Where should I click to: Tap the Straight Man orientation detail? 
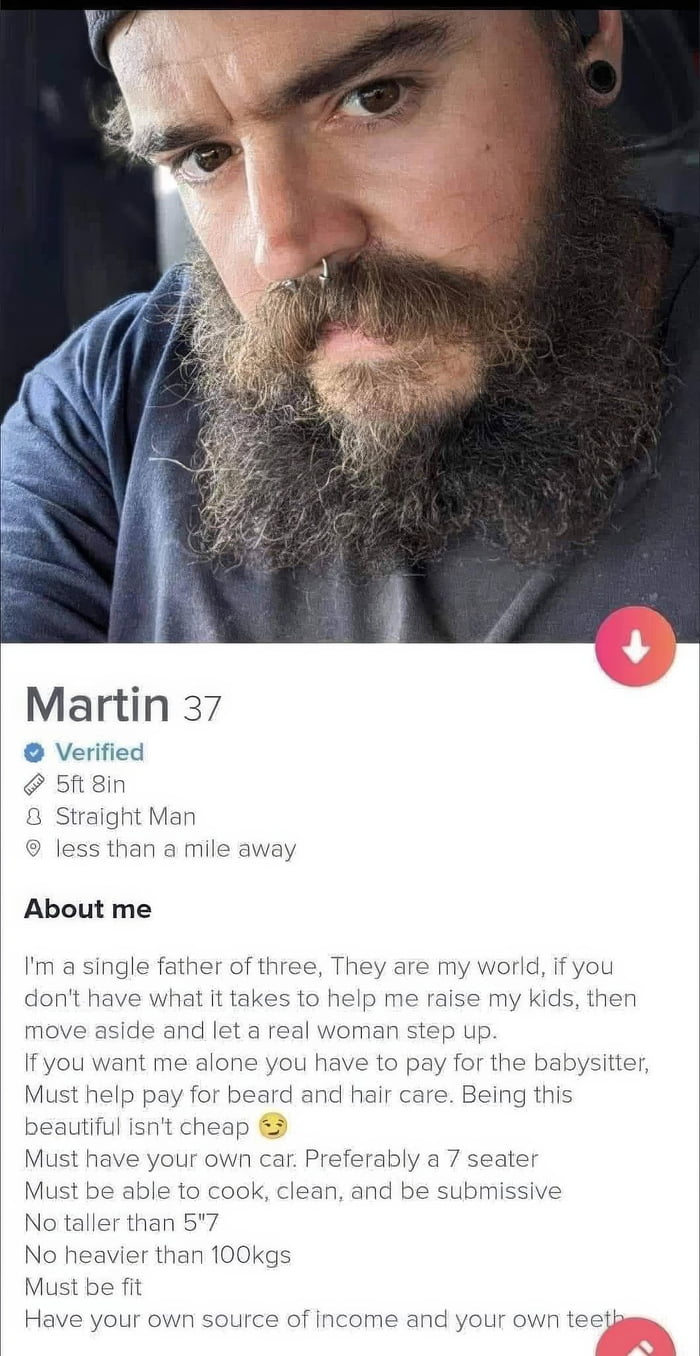(x=125, y=816)
